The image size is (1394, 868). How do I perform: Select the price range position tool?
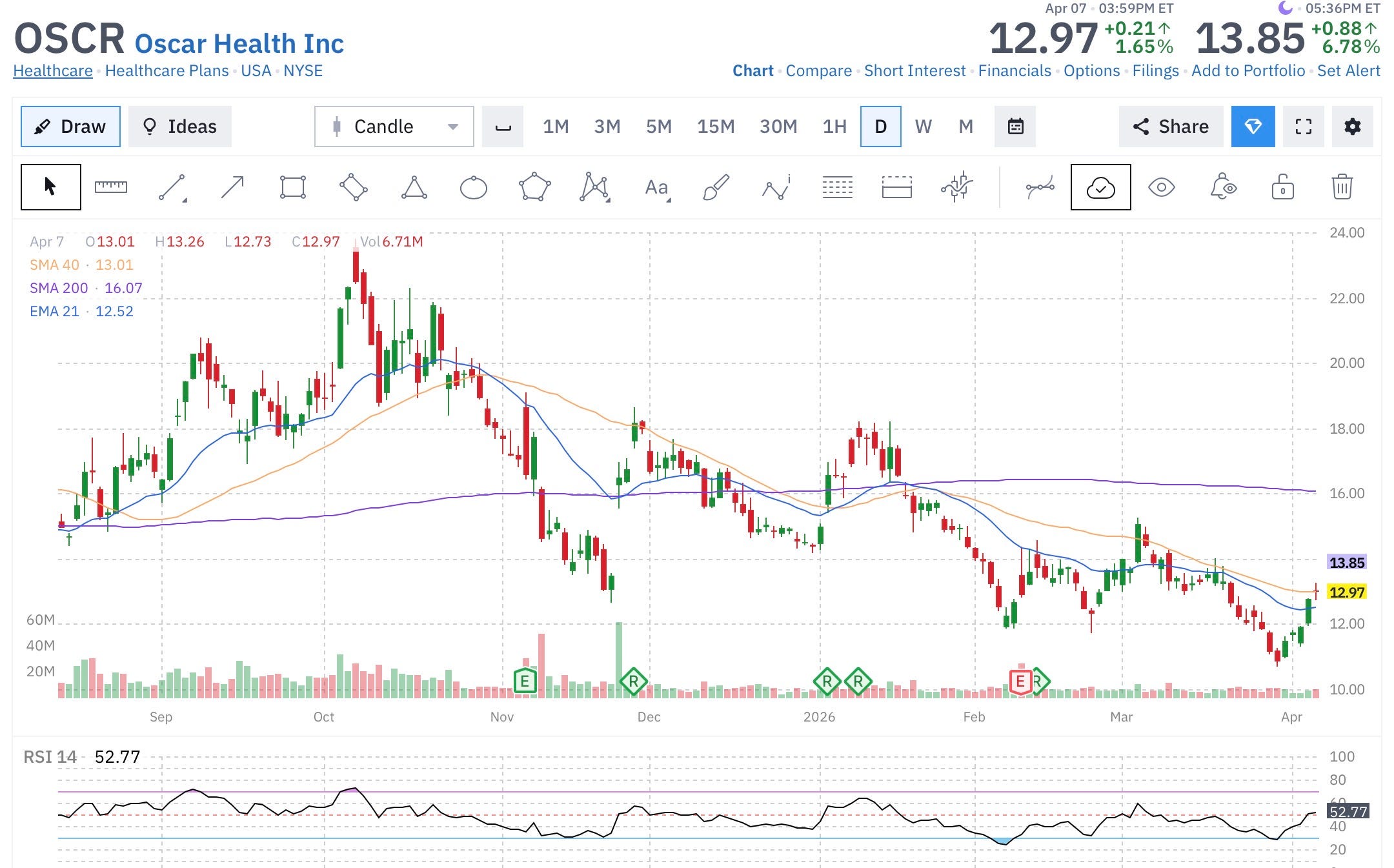897,187
